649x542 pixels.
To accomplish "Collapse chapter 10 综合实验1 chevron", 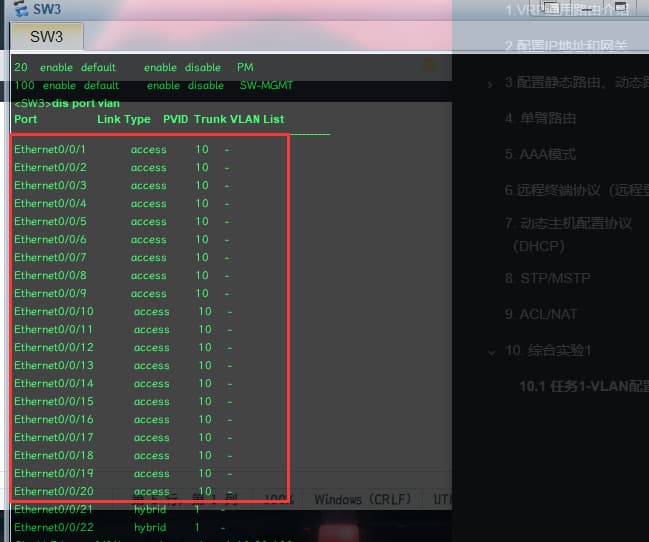I will click(490, 351).
